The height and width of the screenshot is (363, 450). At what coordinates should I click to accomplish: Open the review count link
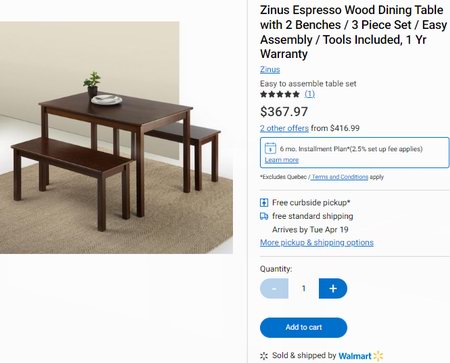tap(310, 94)
